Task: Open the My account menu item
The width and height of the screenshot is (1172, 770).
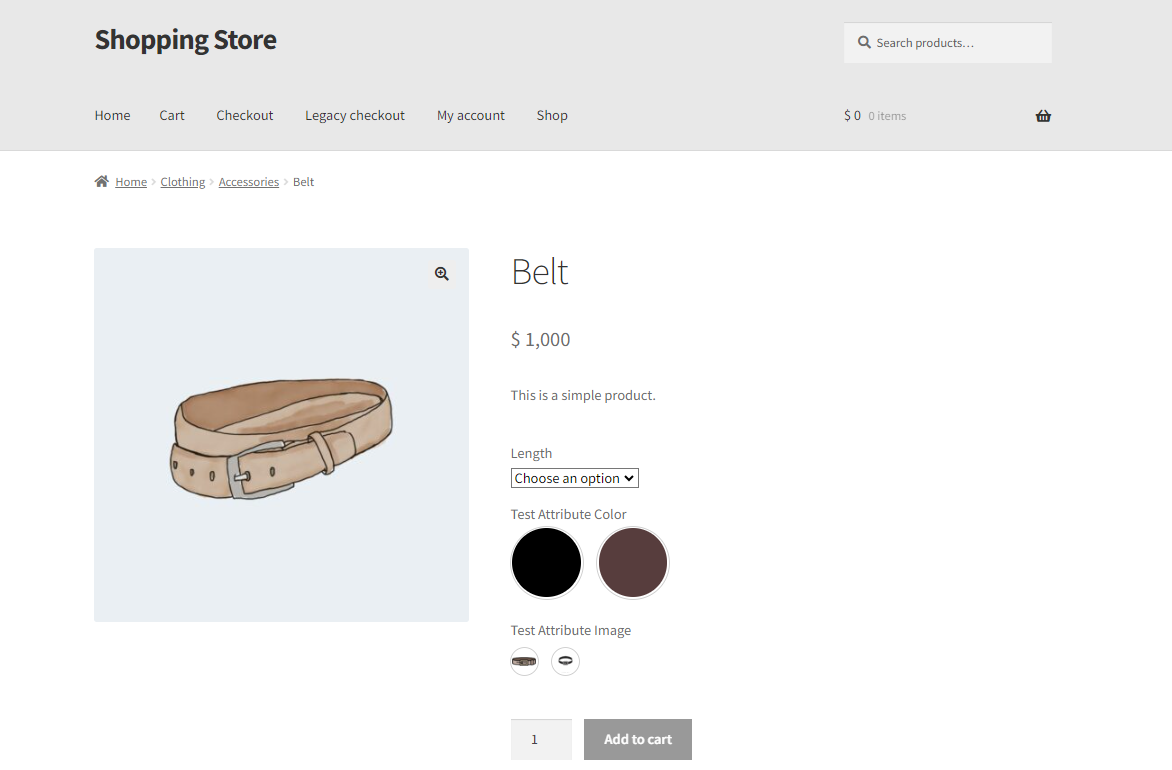Action: pyautogui.click(x=470, y=115)
